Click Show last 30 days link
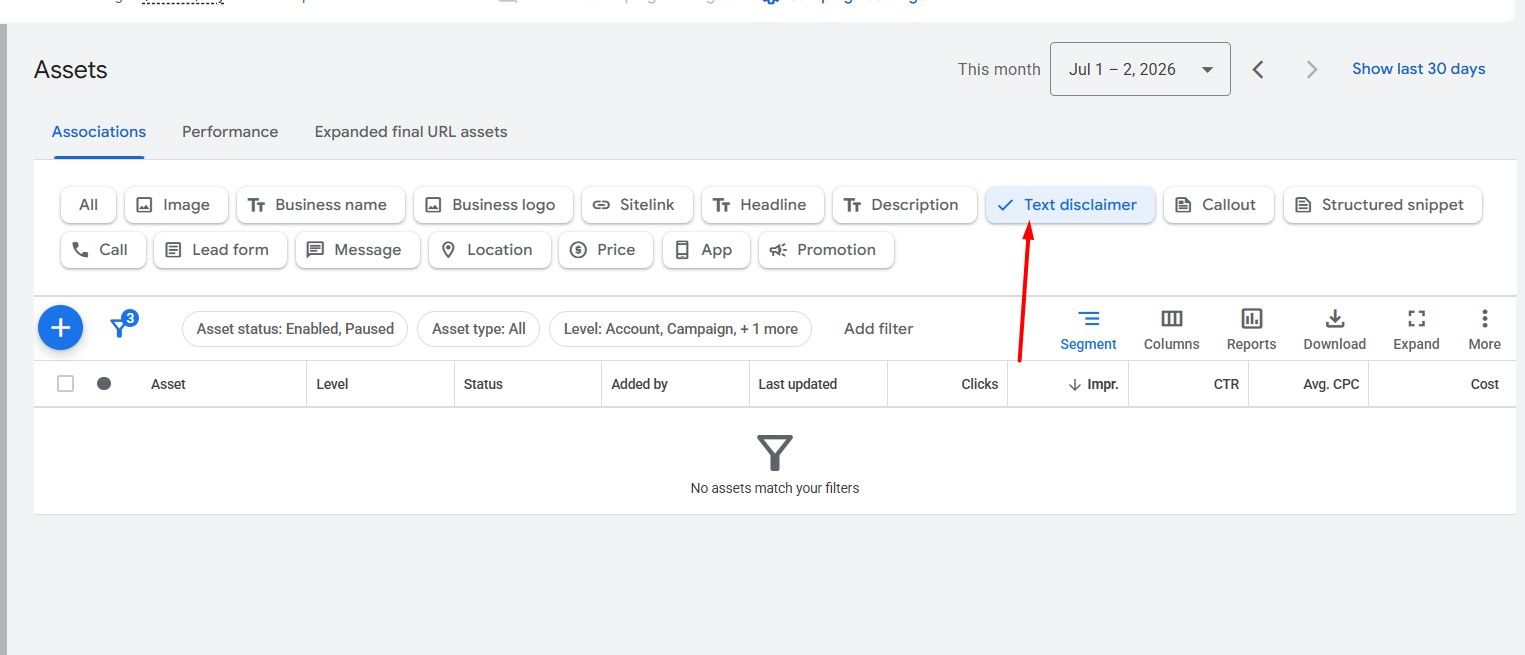 (1418, 69)
